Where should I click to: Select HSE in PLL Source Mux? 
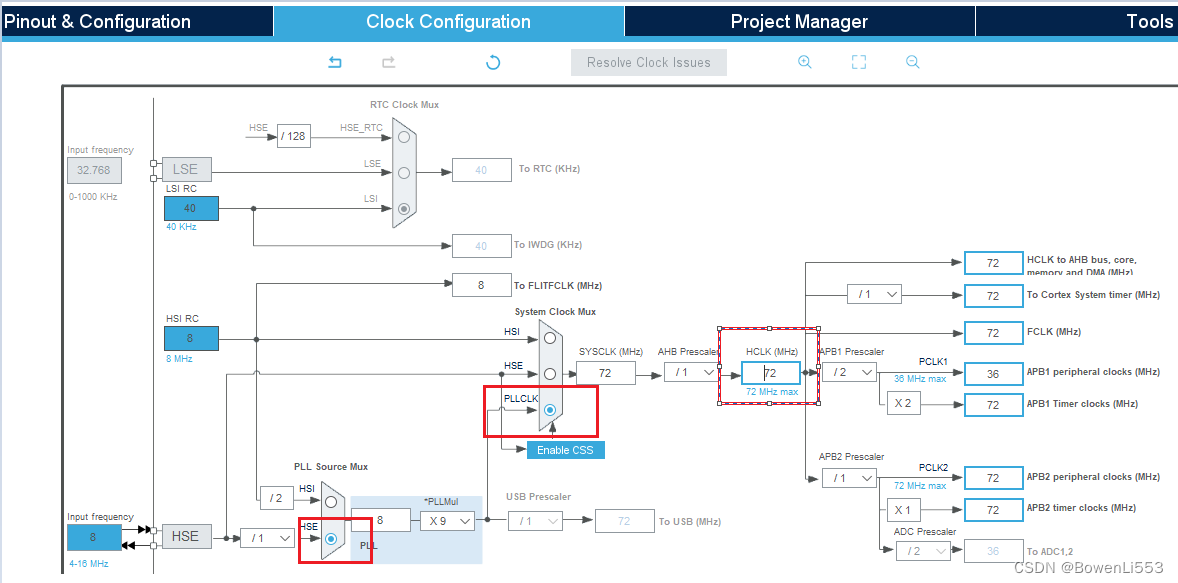331,538
